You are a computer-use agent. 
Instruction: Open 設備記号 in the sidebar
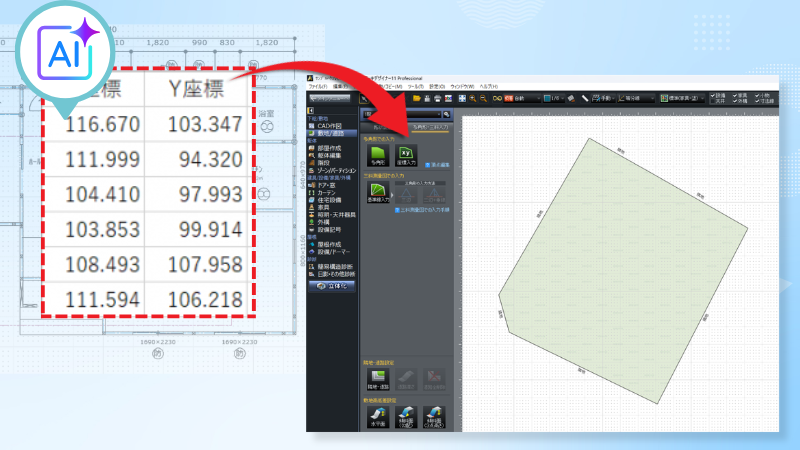[x=329, y=230]
